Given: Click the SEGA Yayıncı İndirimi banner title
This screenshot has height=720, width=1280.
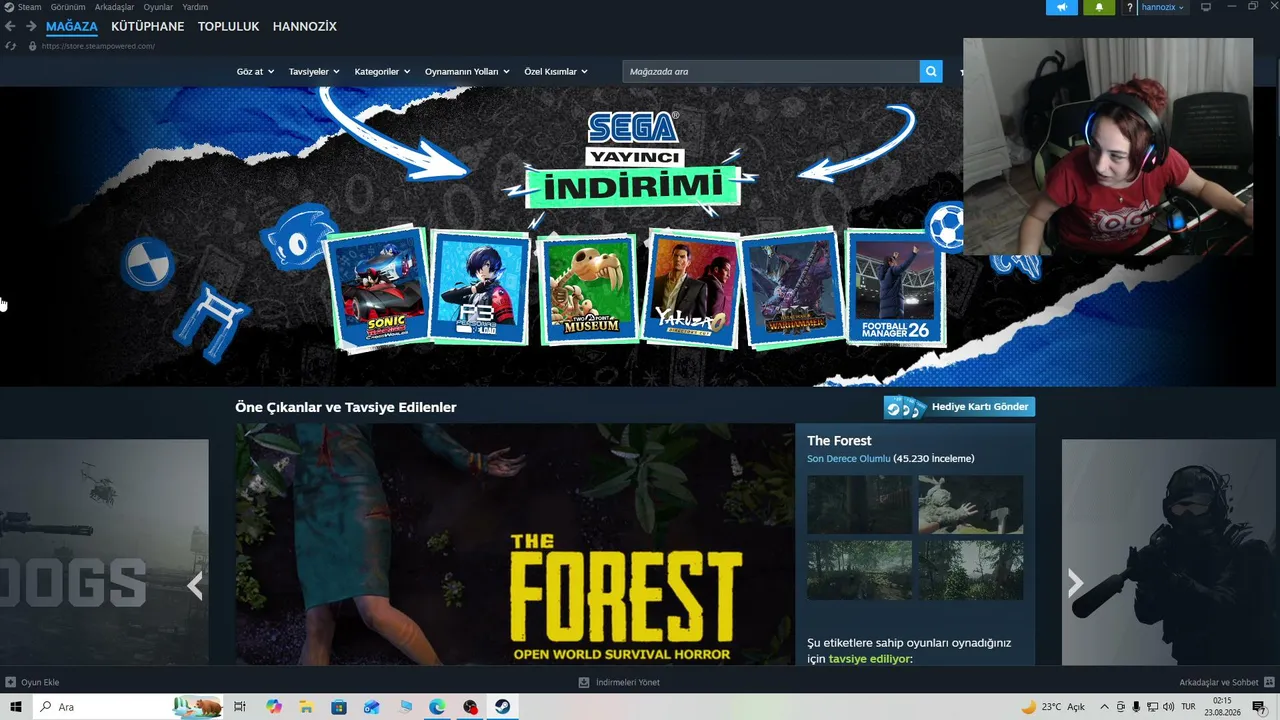Looking at the screenshot, I should (632, 158).
